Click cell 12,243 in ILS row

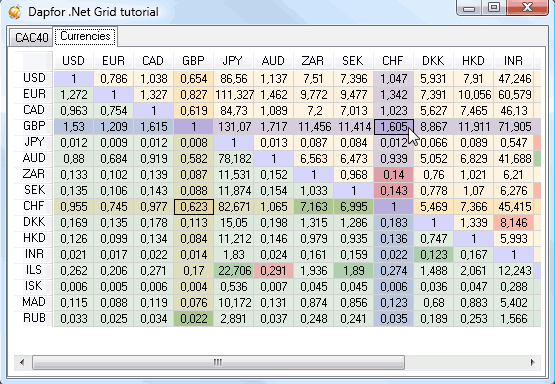point(514,271)
